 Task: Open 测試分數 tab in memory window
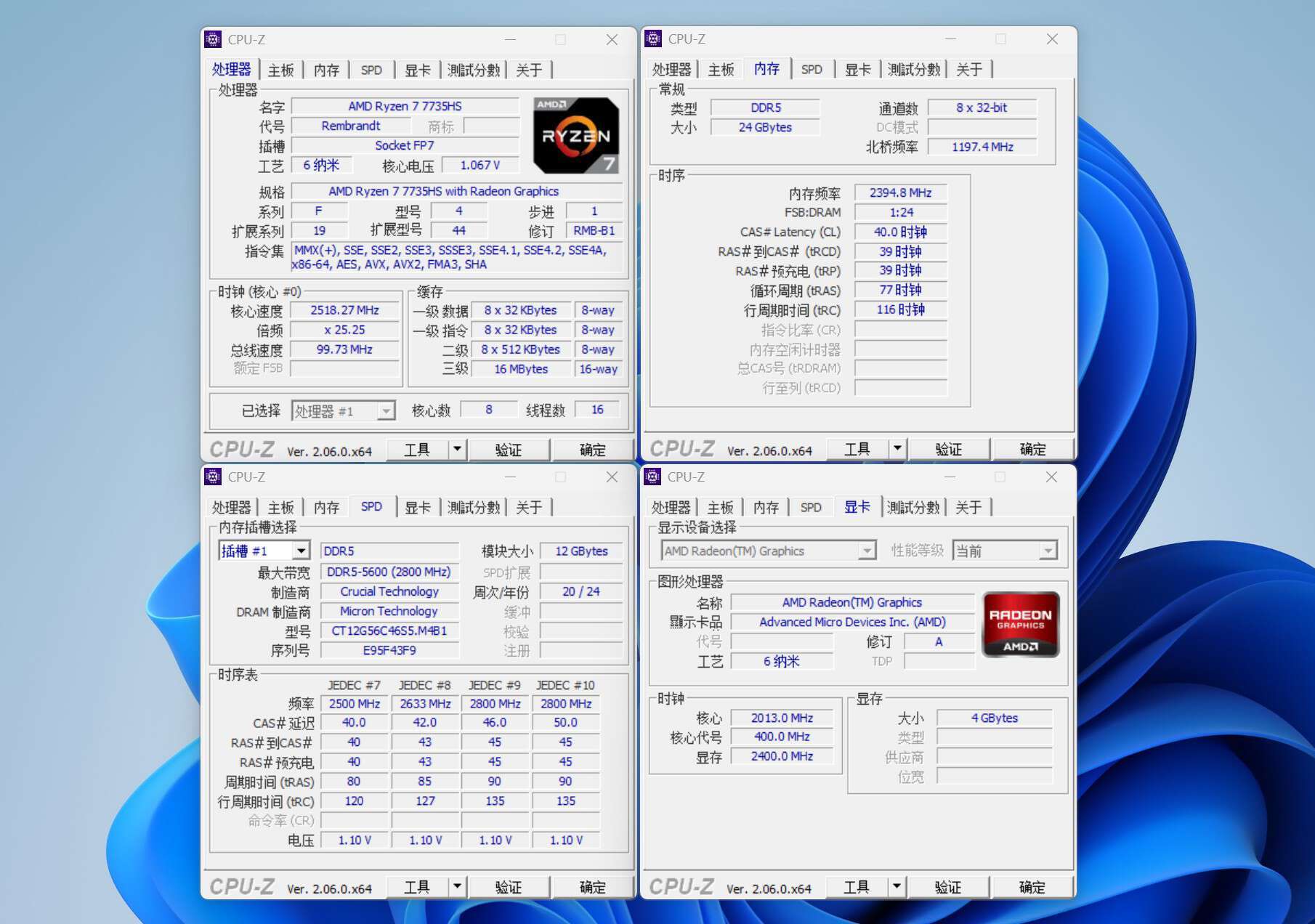(914, 70)
